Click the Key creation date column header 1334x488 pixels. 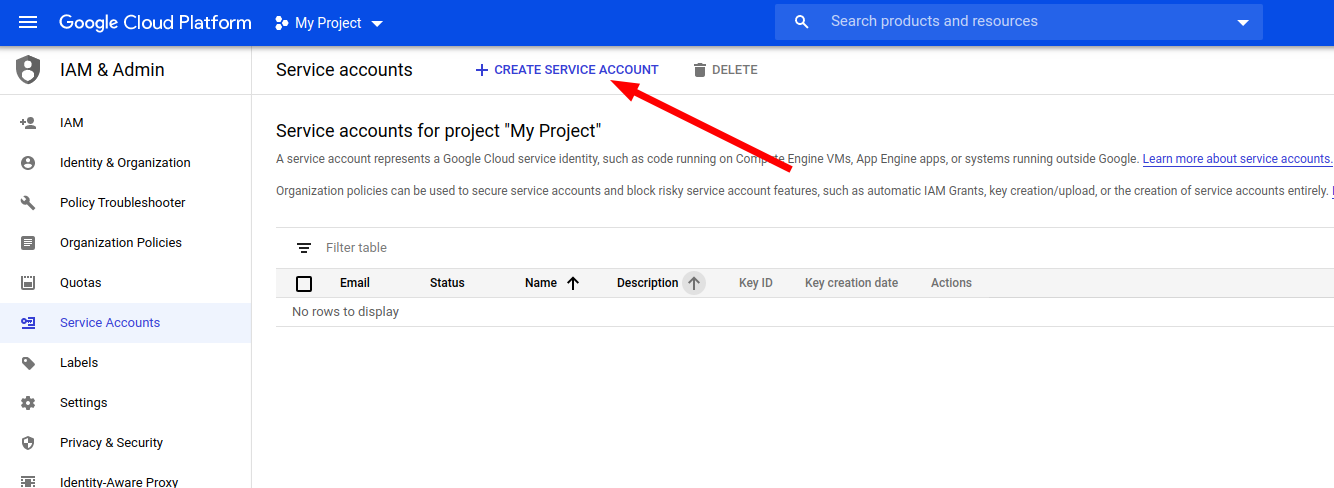tap(852, 283)
